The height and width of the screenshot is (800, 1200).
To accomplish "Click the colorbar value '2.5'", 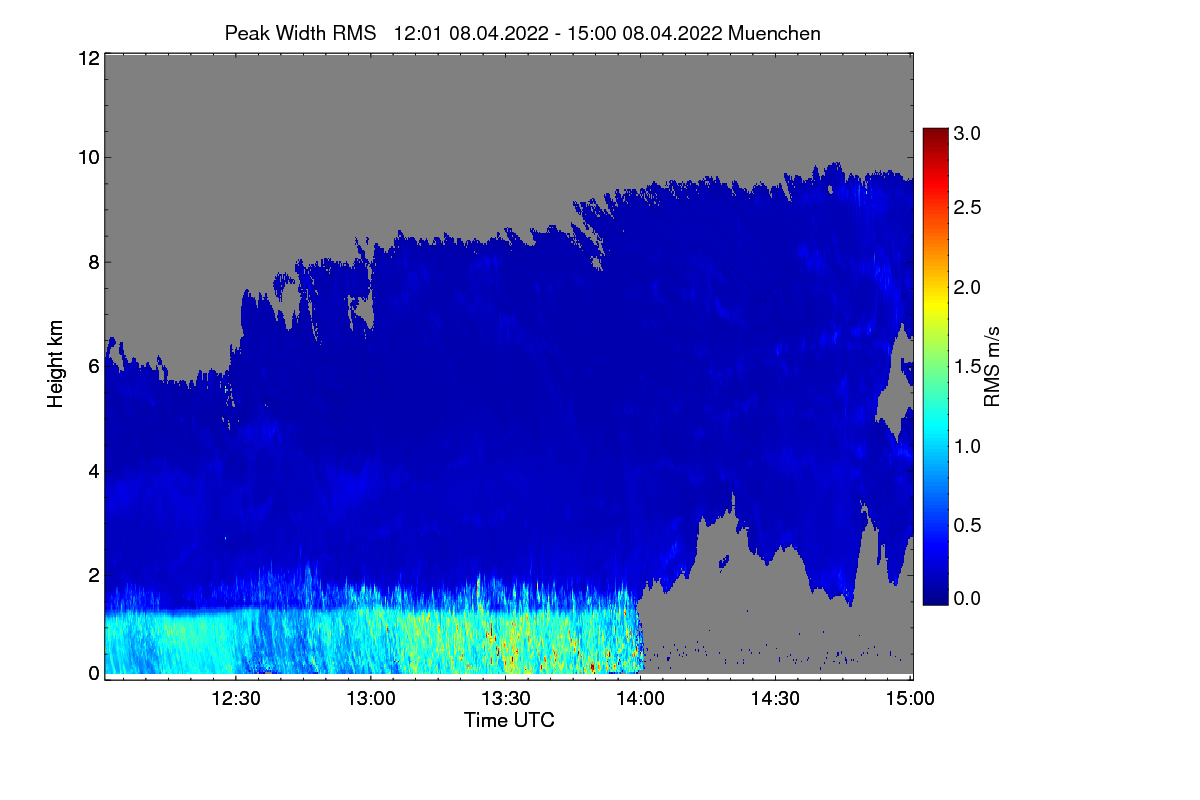I will point(967,207).
